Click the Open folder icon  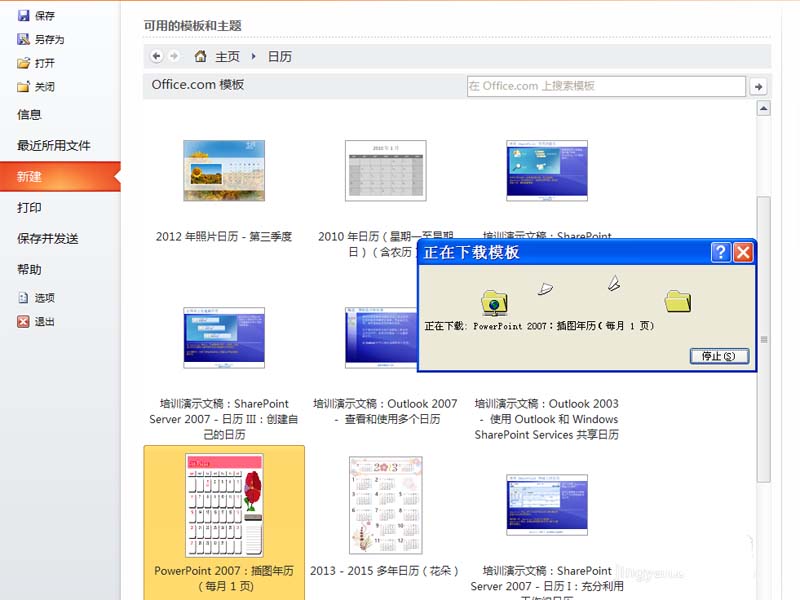click(23, 63)
